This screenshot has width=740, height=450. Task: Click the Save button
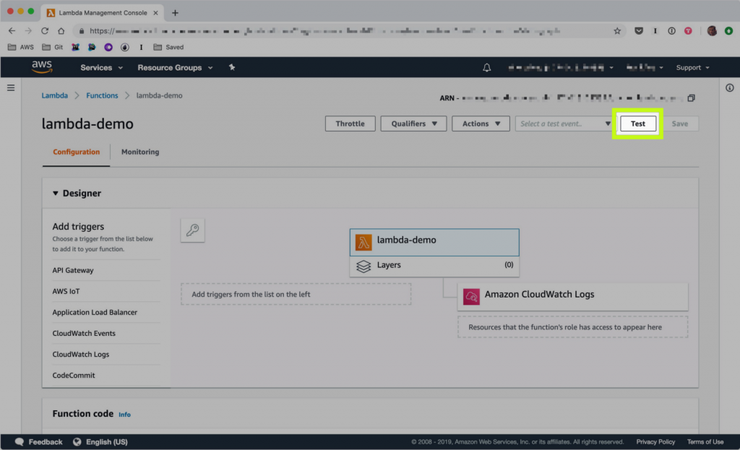click(680, 124)
